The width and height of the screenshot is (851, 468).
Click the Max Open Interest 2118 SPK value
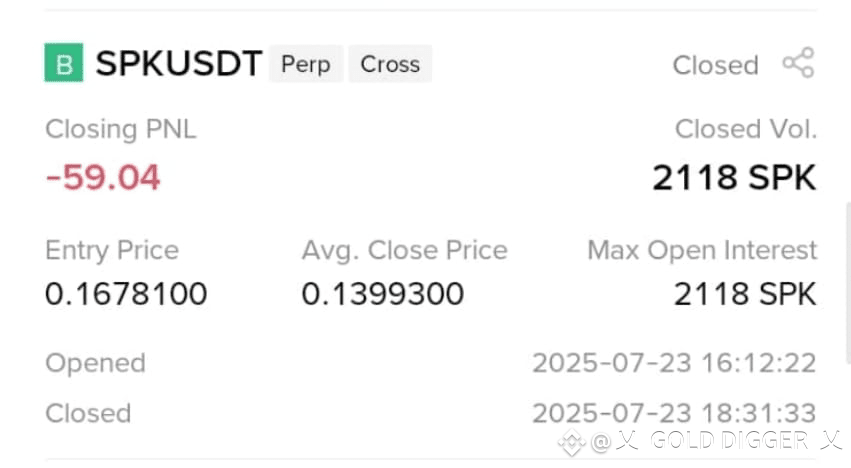point(745,294)
